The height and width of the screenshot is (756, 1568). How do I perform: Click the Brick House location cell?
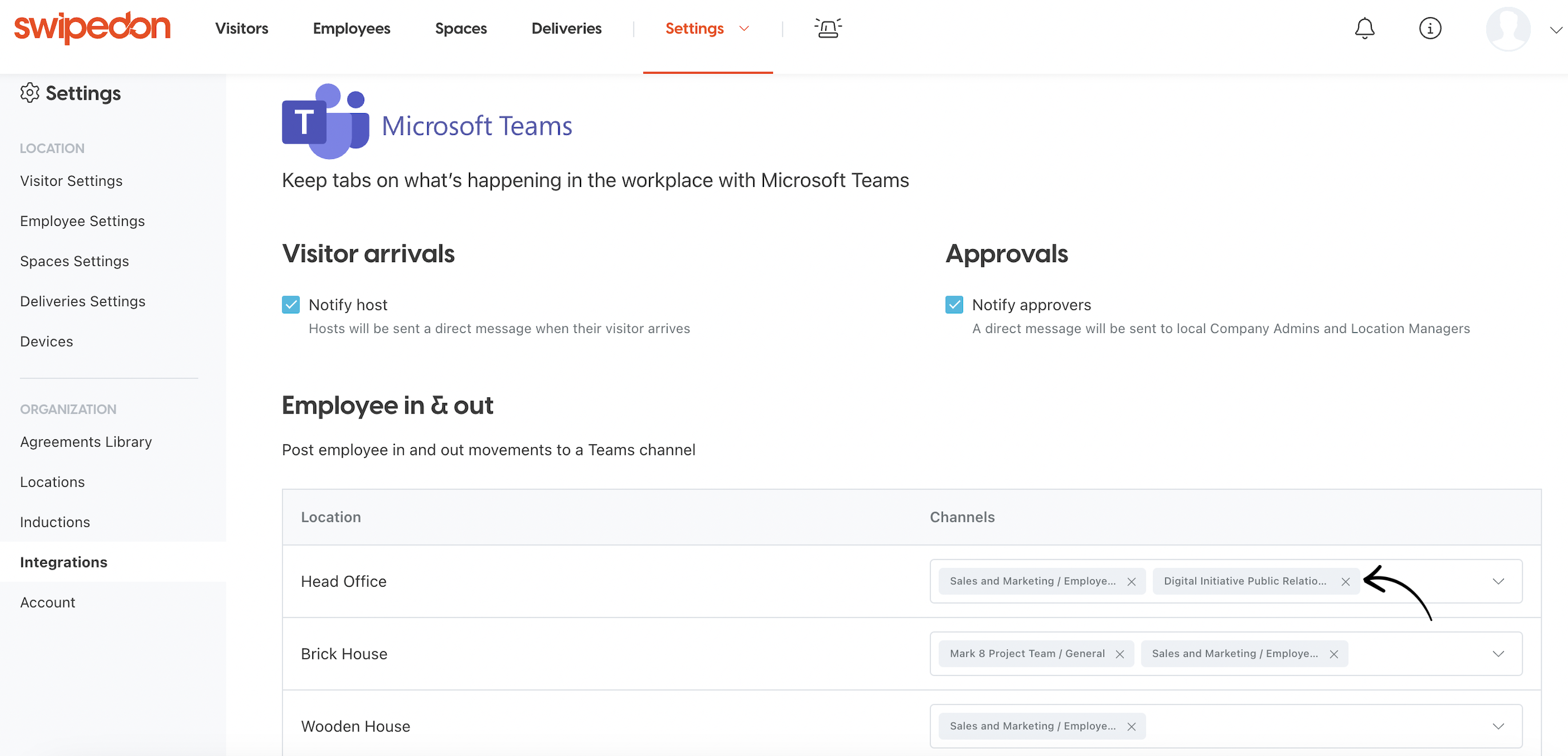pyautogui.click(x=344, y=654)
